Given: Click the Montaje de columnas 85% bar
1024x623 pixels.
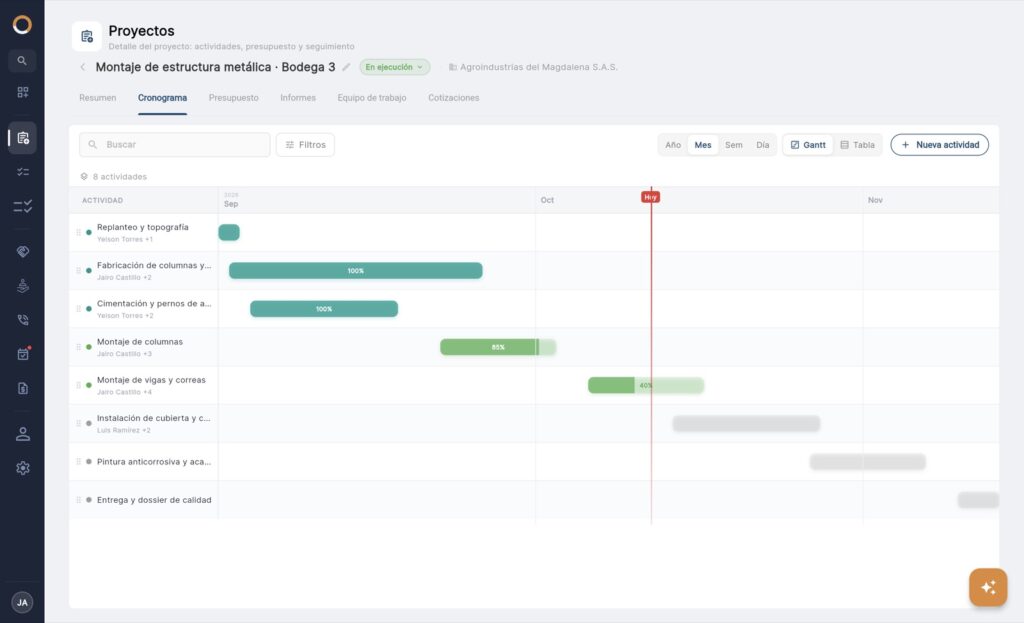Looking at the screenshot, I should point(498,347).
